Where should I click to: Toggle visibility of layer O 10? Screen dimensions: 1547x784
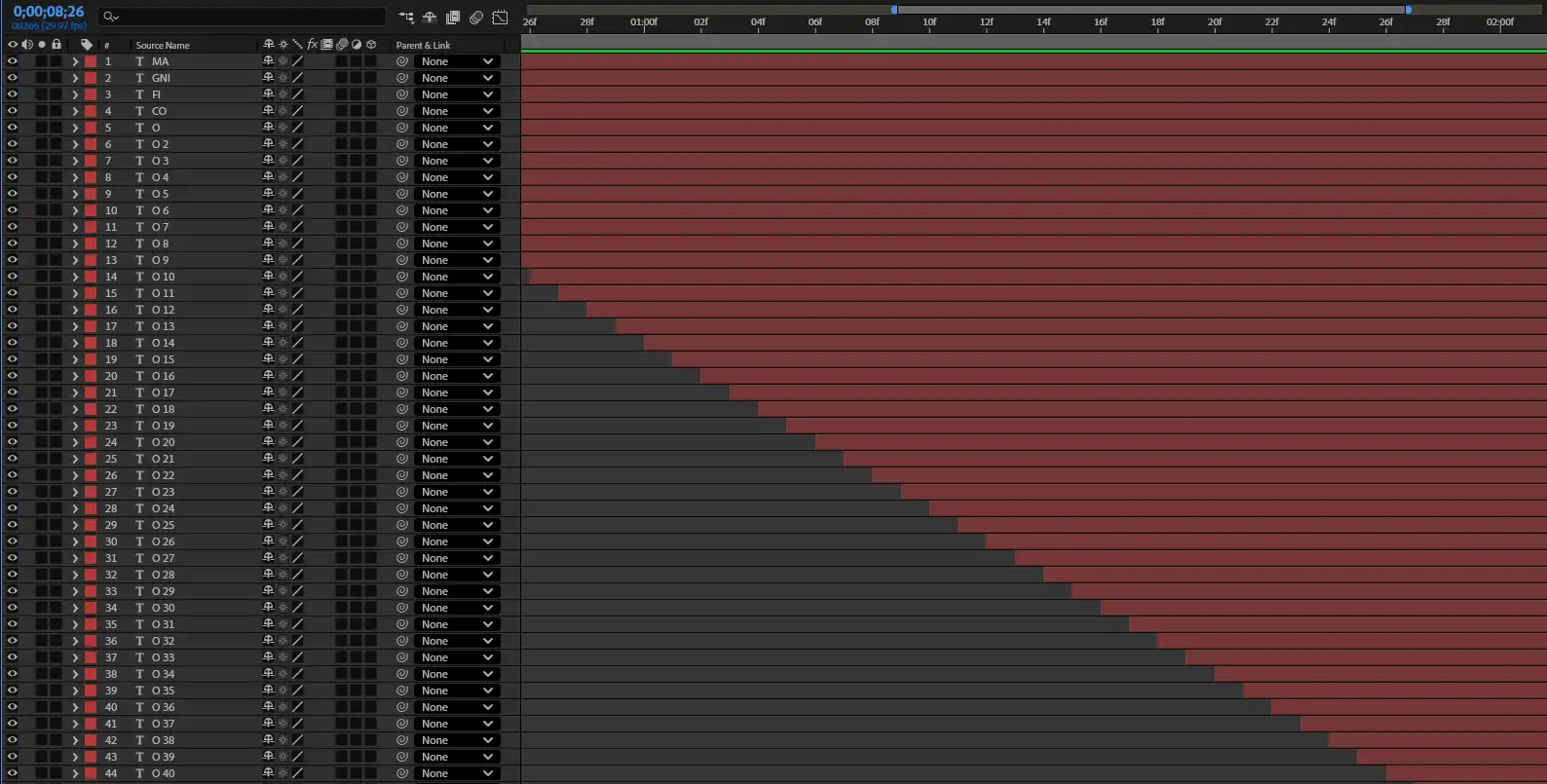tap(13, 277)
